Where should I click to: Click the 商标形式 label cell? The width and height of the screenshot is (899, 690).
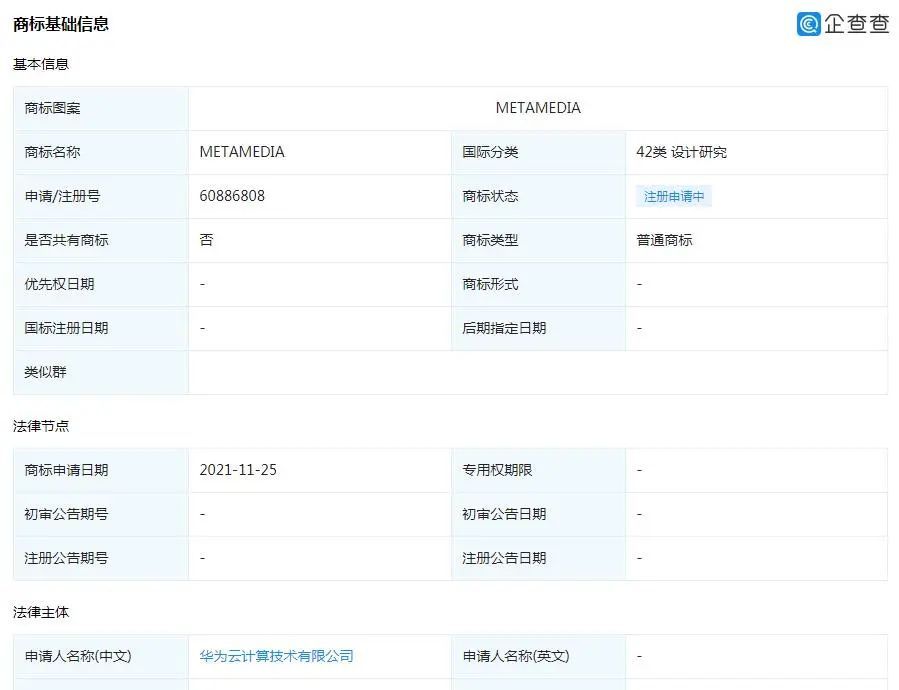pos(538,284)
